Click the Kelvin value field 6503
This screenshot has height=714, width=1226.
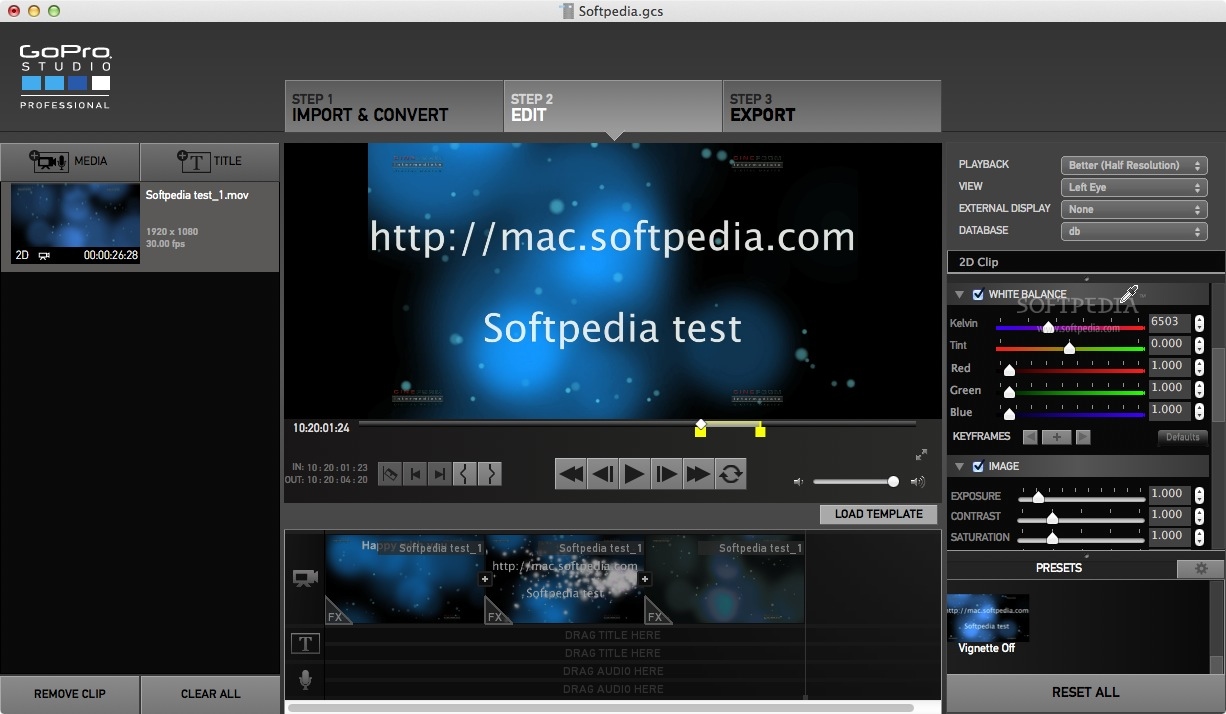[1169, 322]
